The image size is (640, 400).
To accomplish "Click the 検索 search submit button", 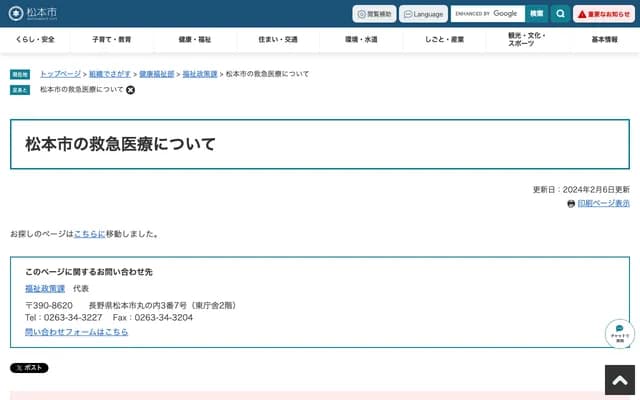I will 536,13.
